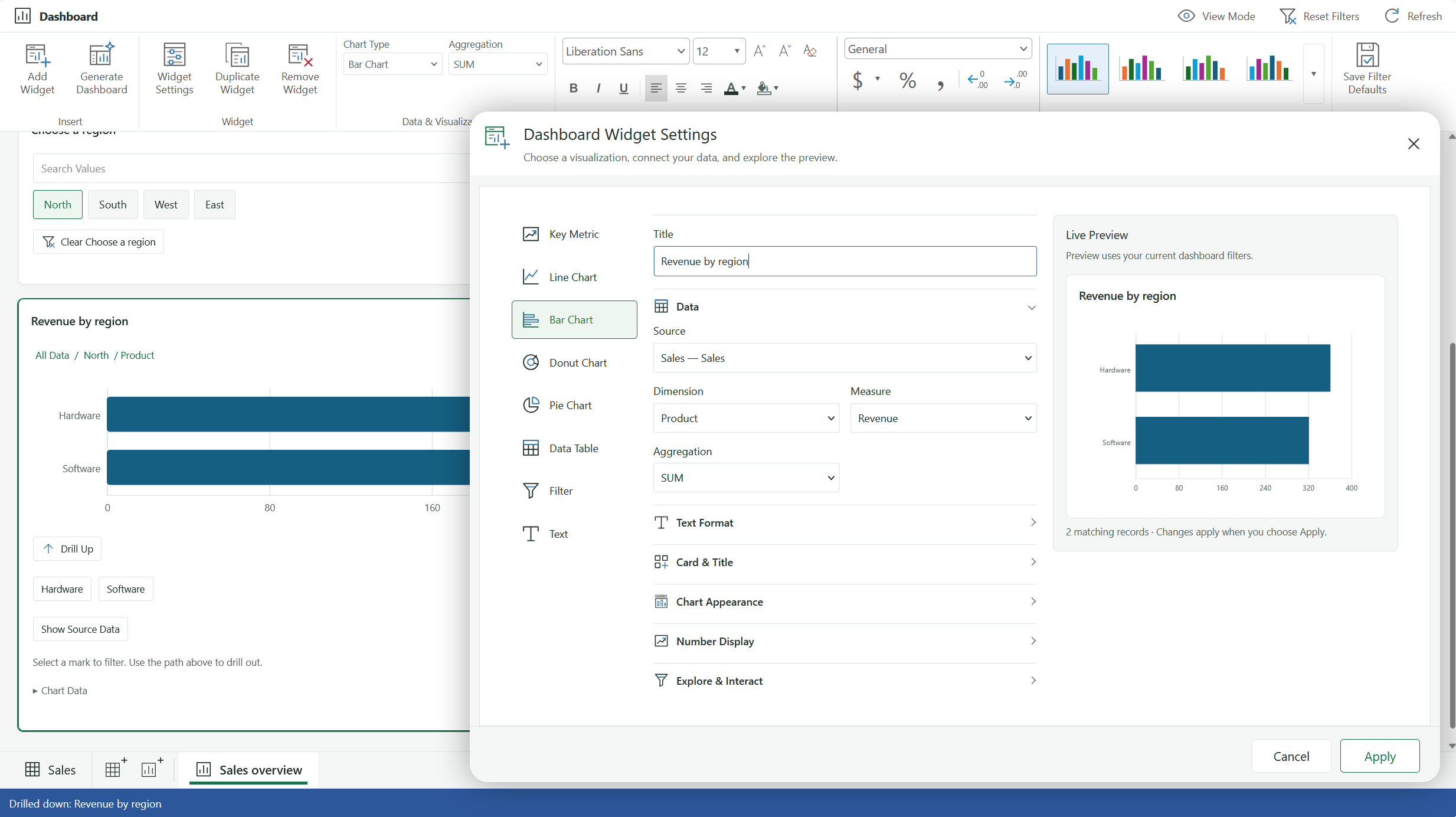
Task: Open Generate Dashboard tool
Action: (x=102, y=69)
